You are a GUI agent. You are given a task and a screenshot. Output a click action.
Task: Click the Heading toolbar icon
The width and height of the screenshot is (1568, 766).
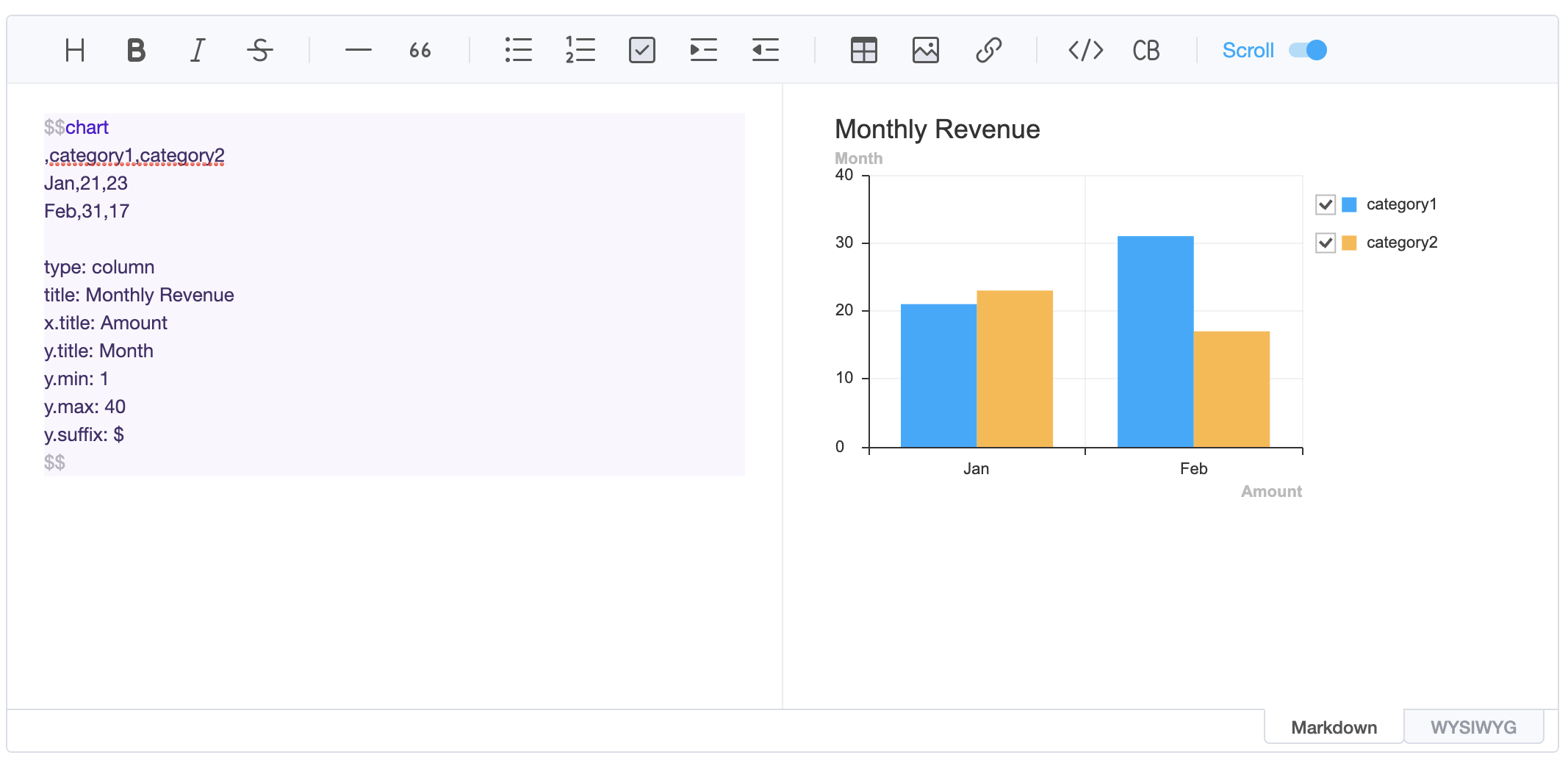(75, 51)
